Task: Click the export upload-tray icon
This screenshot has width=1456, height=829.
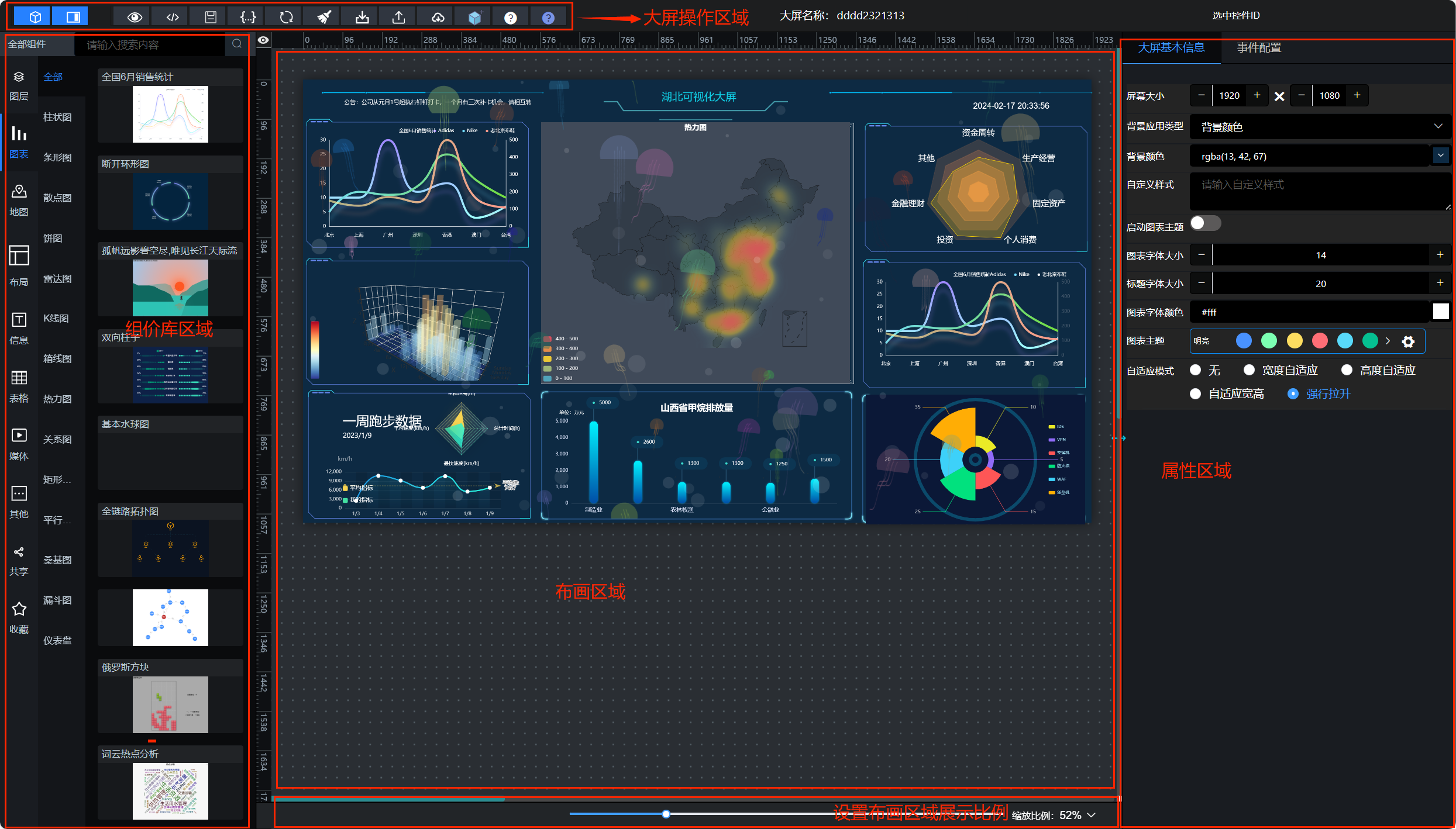Action: [399, 17]
